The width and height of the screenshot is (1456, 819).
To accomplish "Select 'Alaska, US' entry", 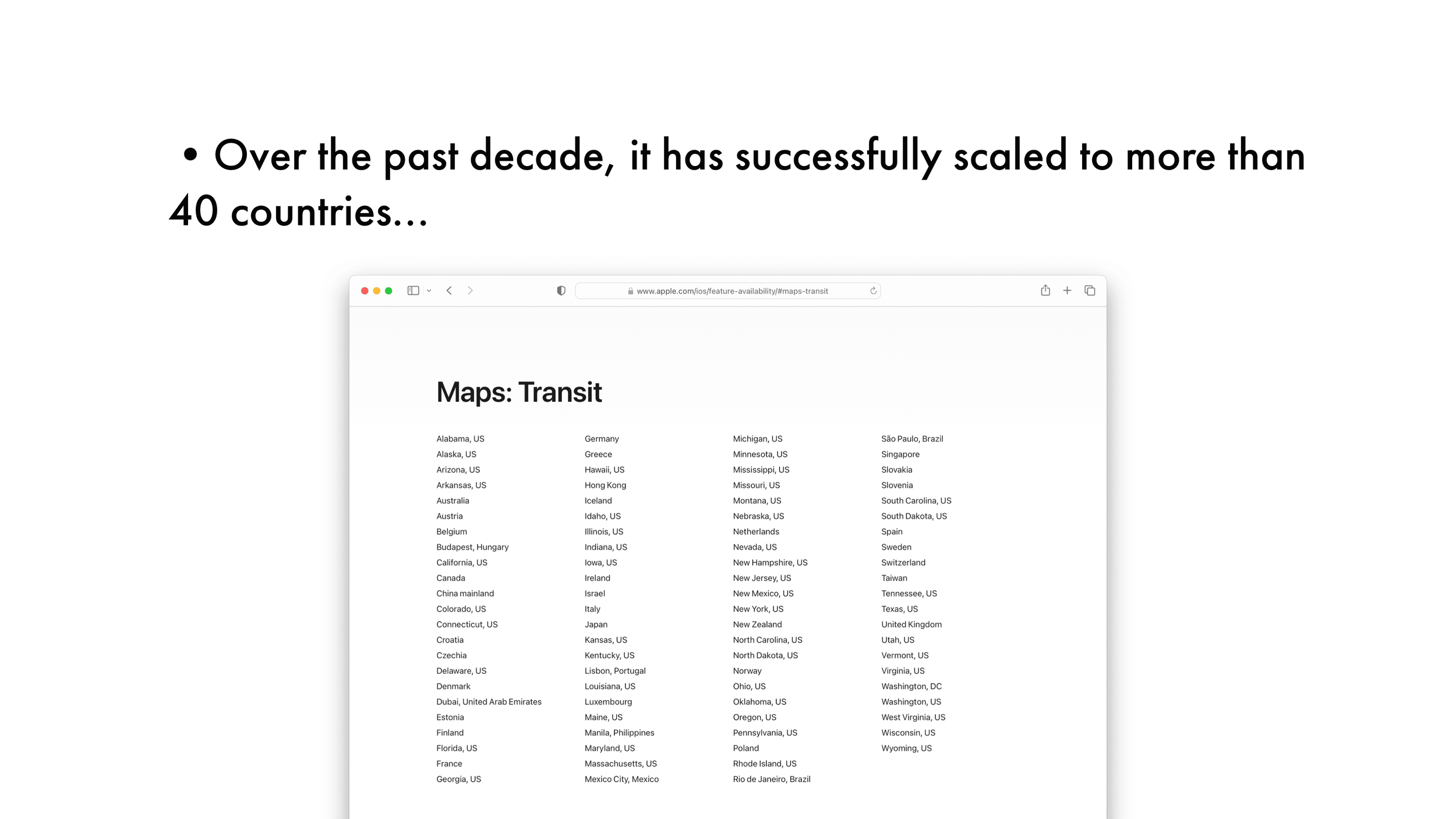I will (x=456, y=454).
